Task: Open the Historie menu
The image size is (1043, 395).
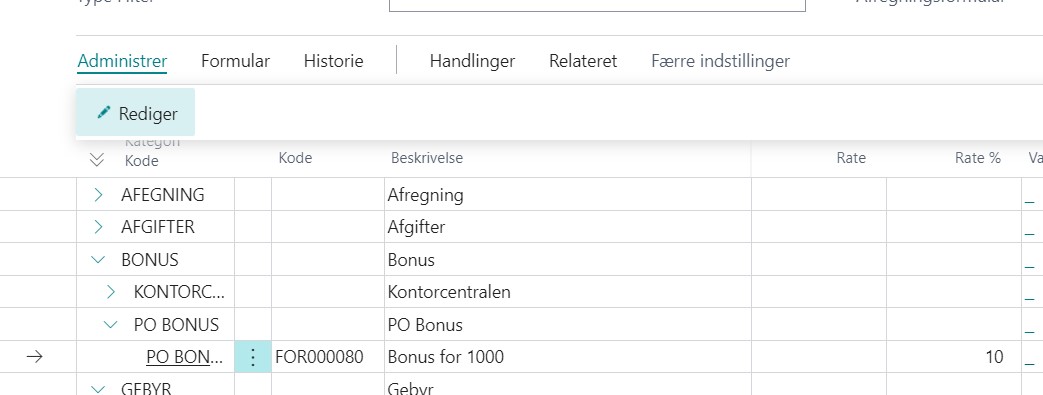Action: (333, 61)
